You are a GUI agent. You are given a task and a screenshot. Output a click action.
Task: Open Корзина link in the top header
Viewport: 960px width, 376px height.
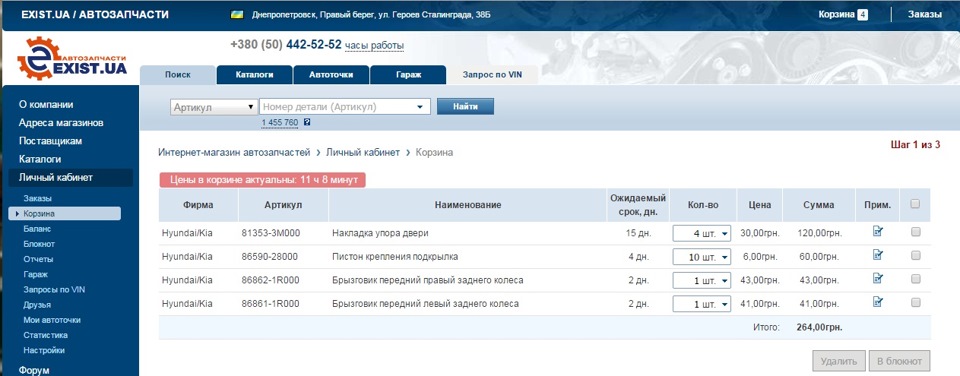836,15
